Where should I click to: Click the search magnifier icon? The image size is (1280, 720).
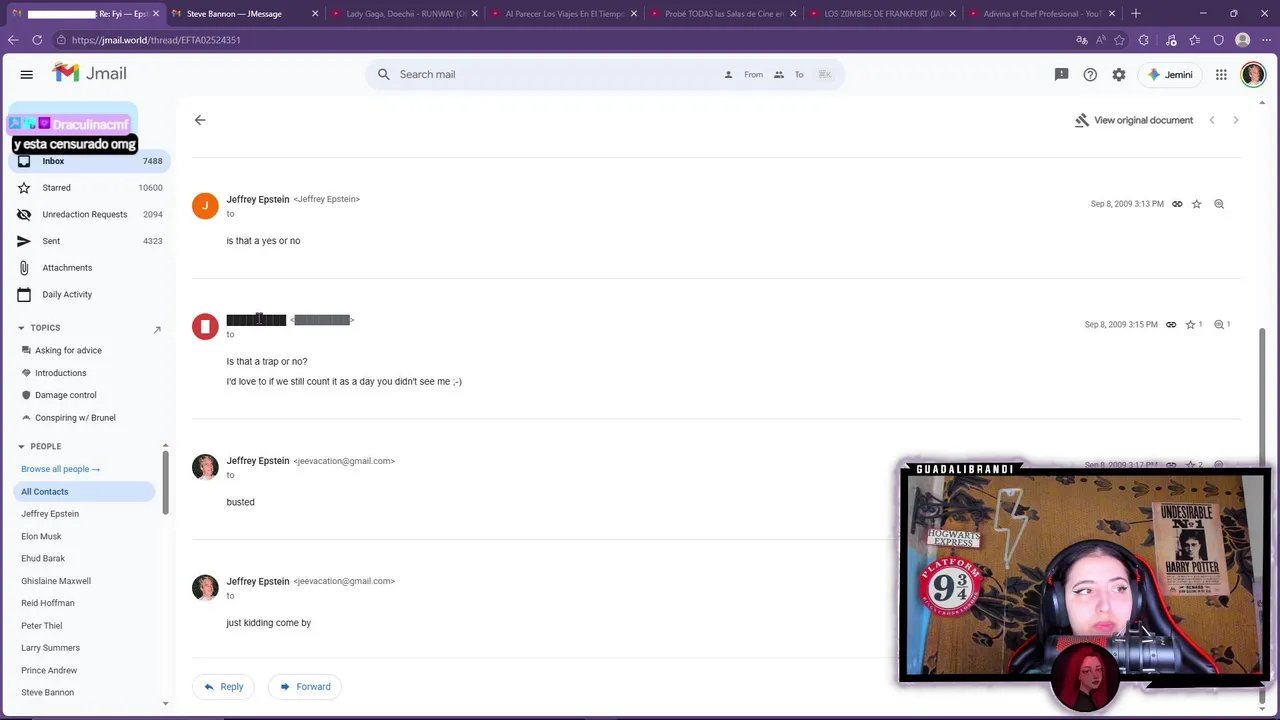pyautogui.click(x=384, y=74)
